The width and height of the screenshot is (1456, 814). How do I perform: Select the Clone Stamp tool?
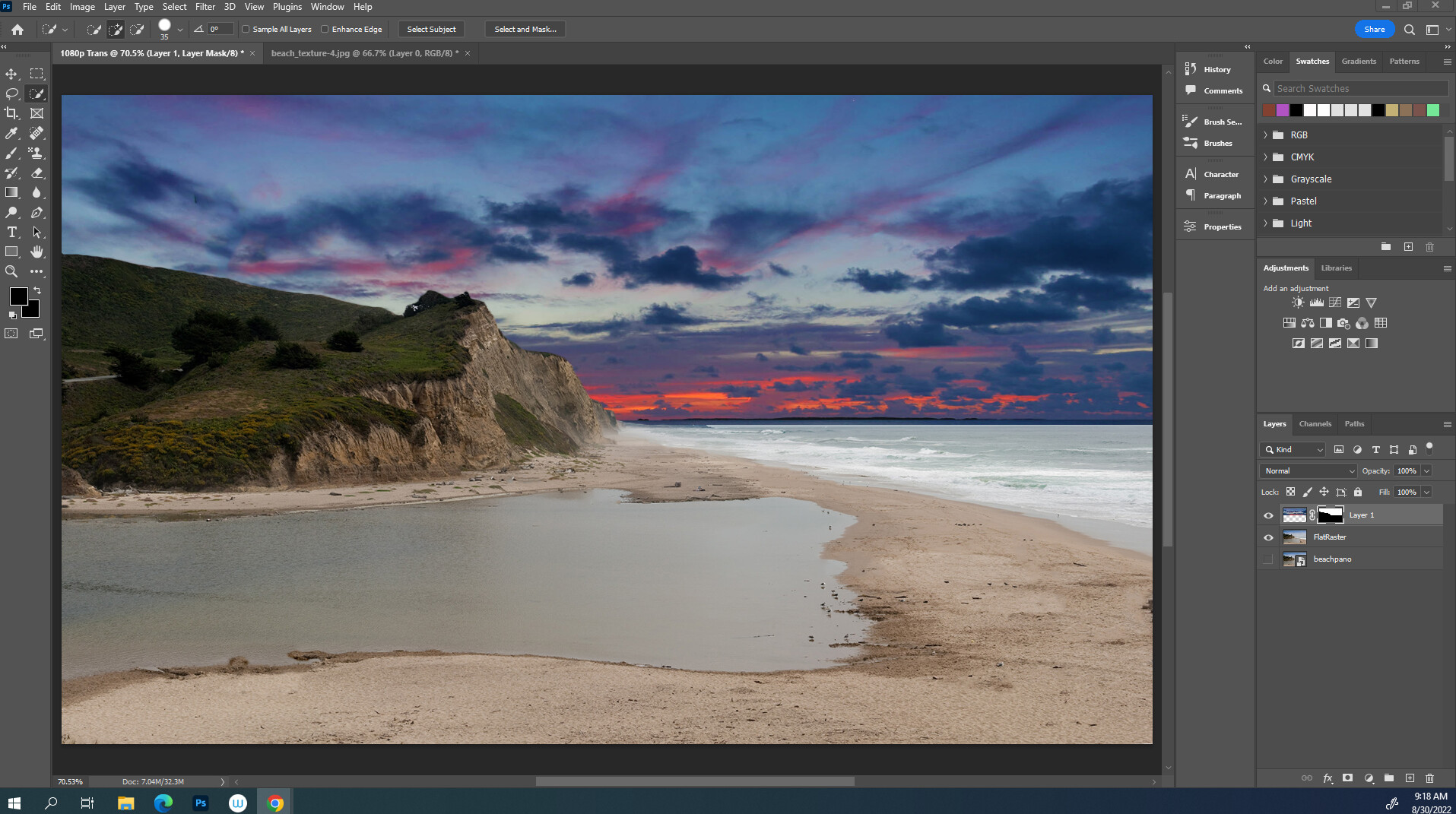coord(35,153)
